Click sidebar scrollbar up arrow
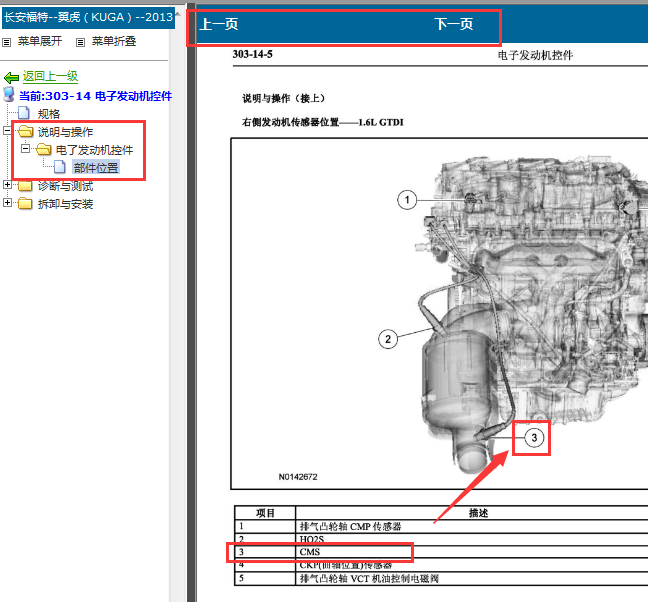The height and width of the screenshot is (602, 648). click(178, 15)
